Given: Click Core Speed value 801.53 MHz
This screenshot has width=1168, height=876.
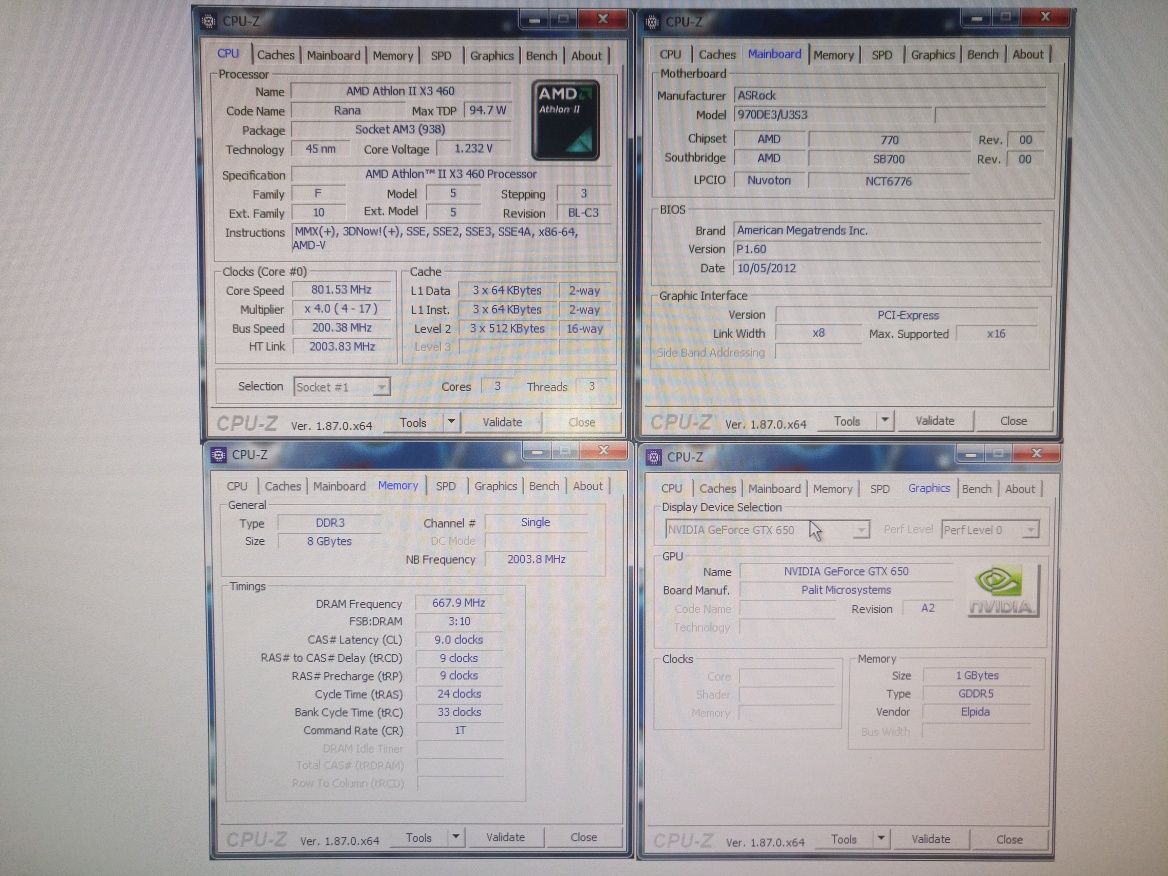Looking at the screenshot, I should (x=342, y=290).
